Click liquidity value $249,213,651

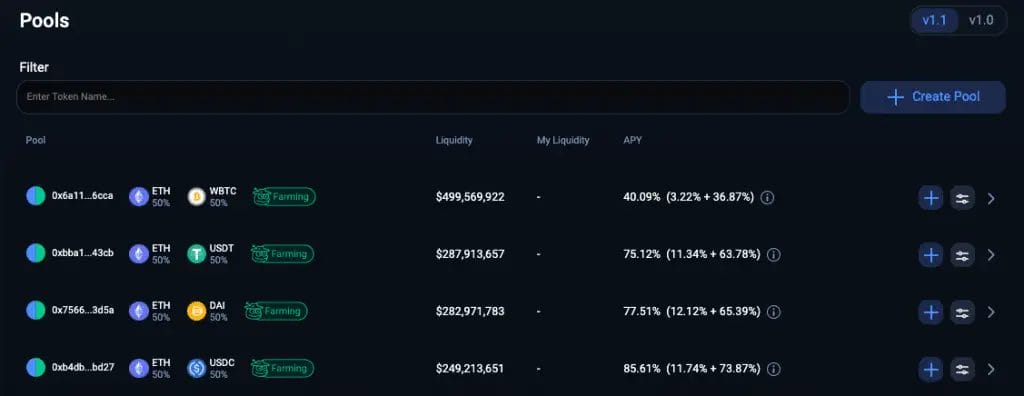point(470,369)
